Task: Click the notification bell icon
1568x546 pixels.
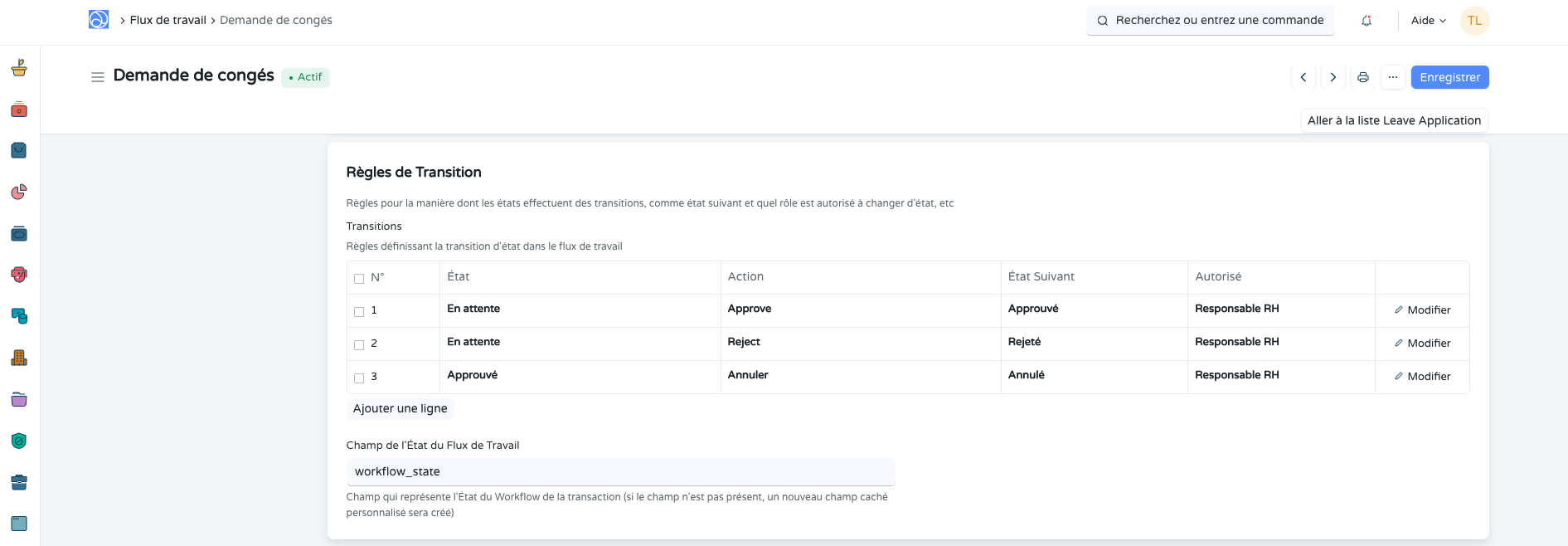Action: click(1367, 21)
